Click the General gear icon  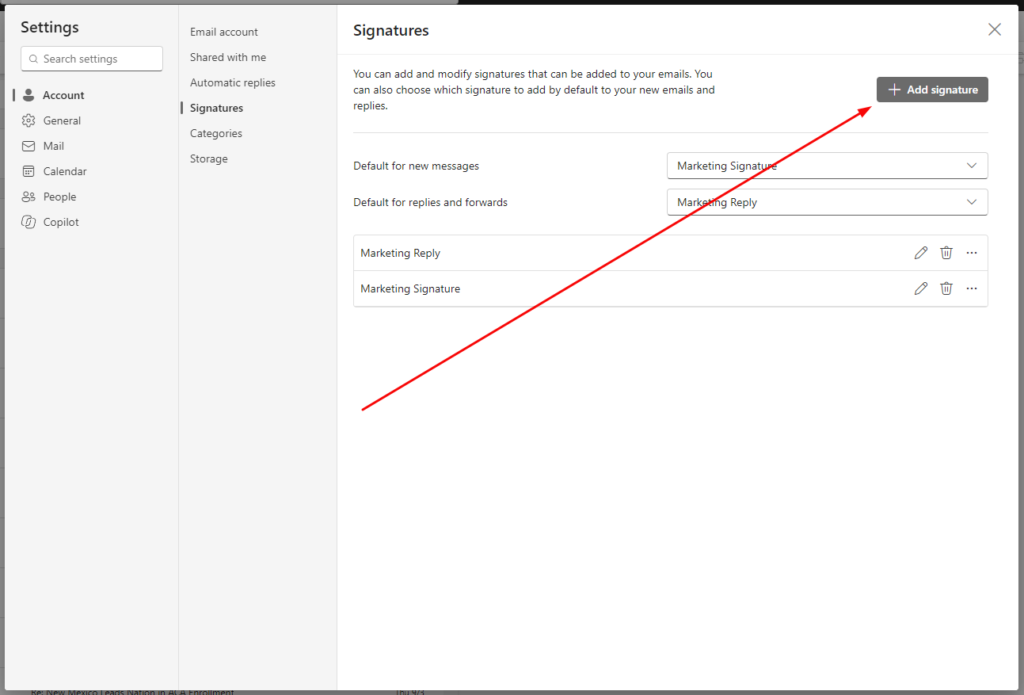tap(28, 121)
